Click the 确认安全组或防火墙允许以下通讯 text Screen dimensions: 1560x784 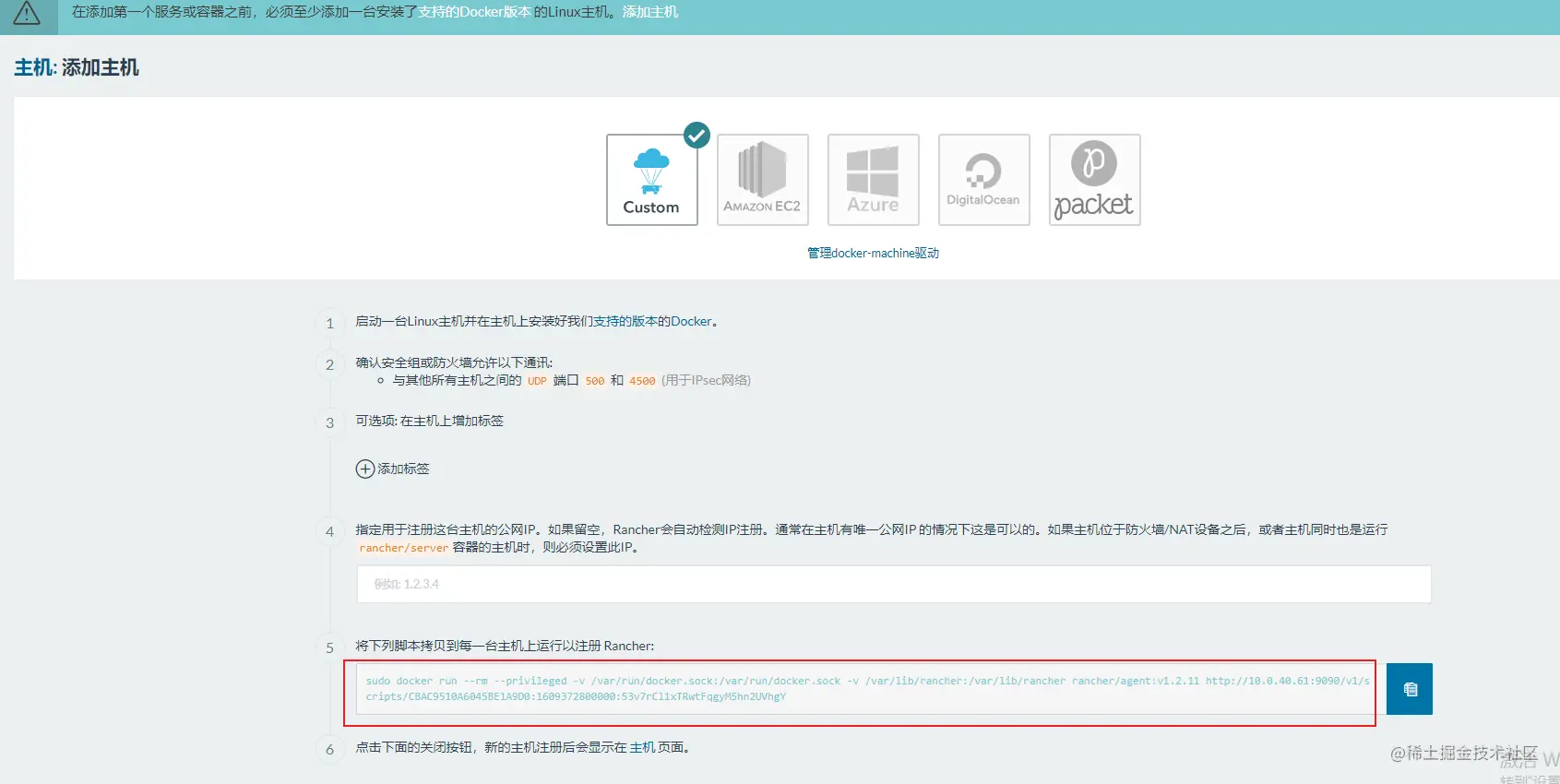point(454,362)
